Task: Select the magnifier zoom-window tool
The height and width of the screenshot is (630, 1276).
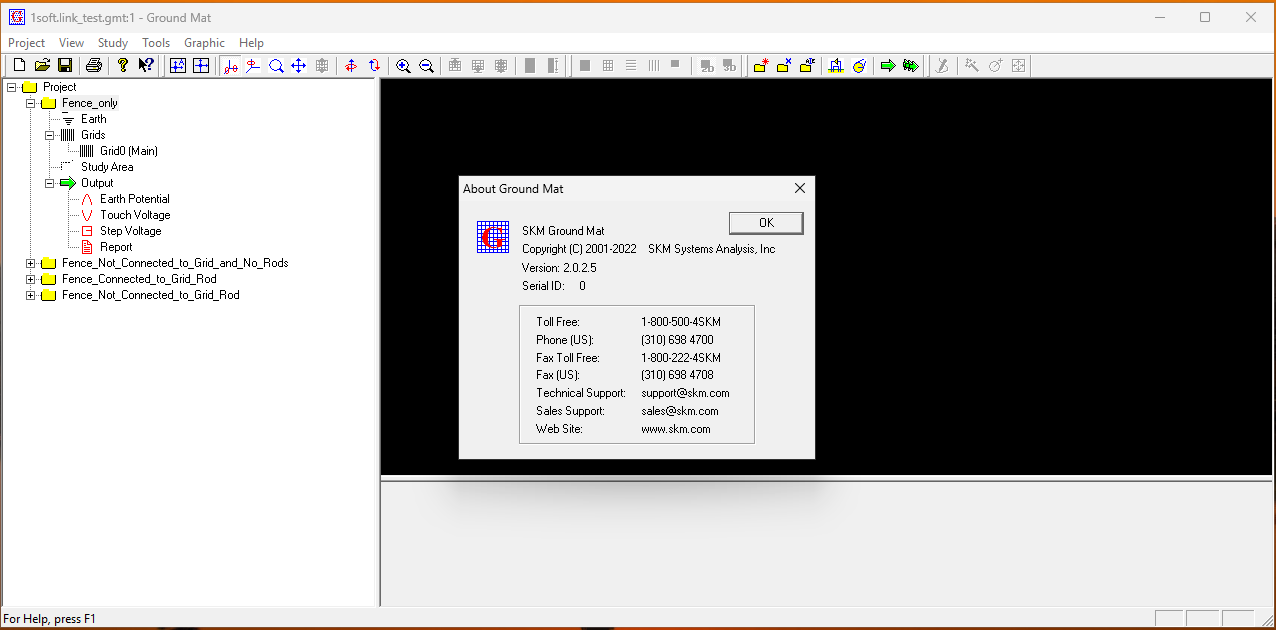Action: click(x=276, y=66)
